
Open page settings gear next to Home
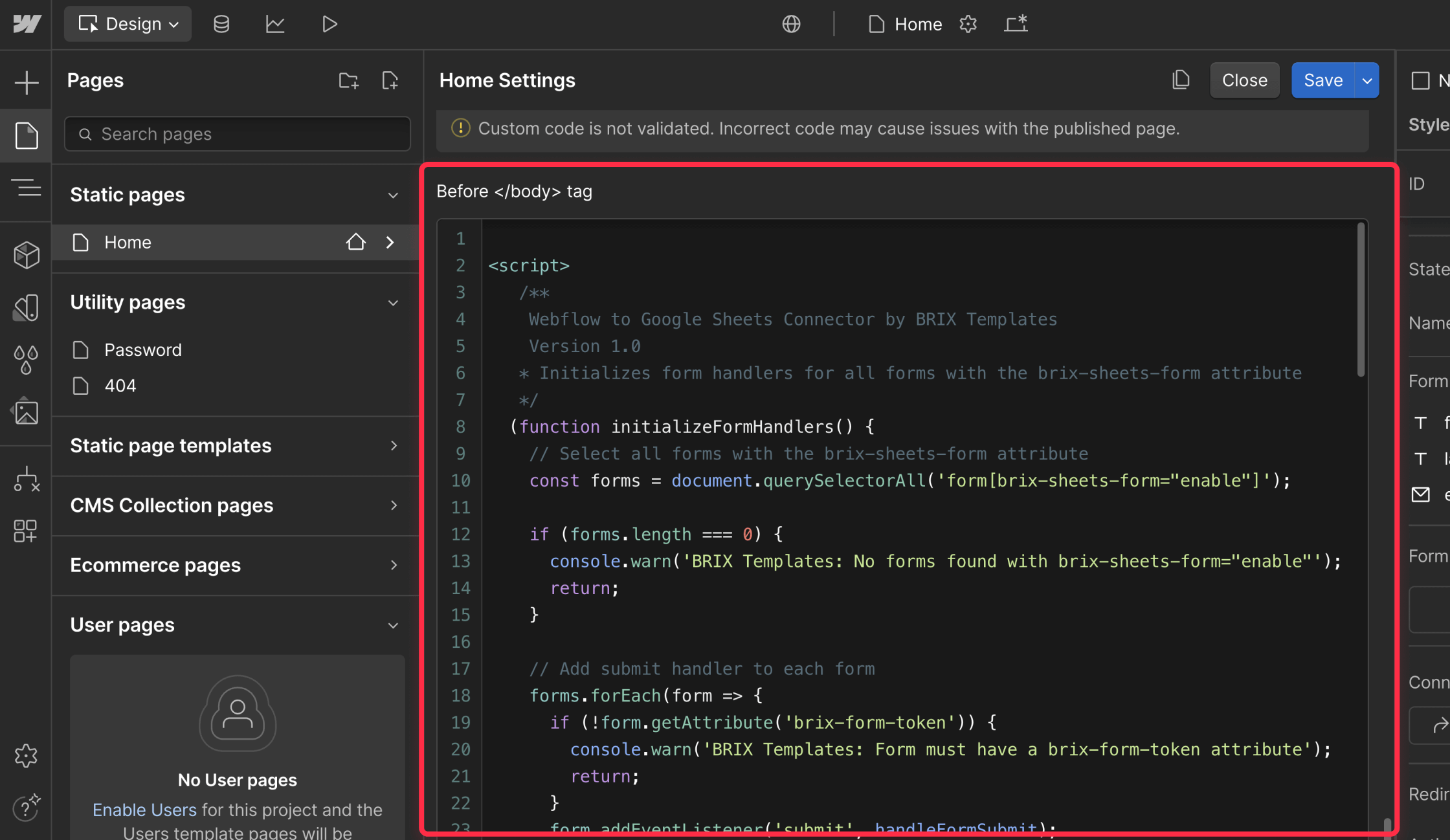pyautogui.click(x=968, y=24)
